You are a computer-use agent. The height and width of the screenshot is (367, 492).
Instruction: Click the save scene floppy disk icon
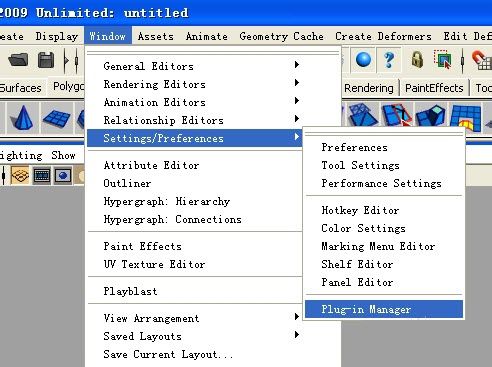[x=46, y=60]
